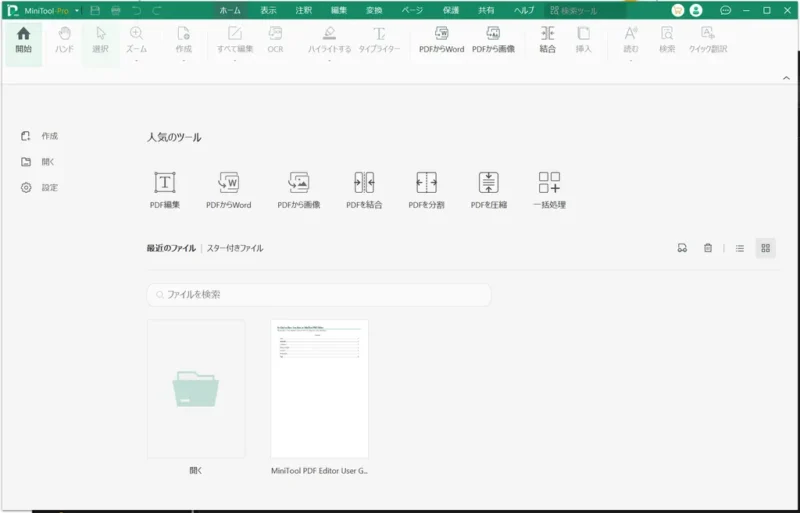Click the 作成 create icon in ribbon
Screen dimensions: 800x513
coord(184,40)
